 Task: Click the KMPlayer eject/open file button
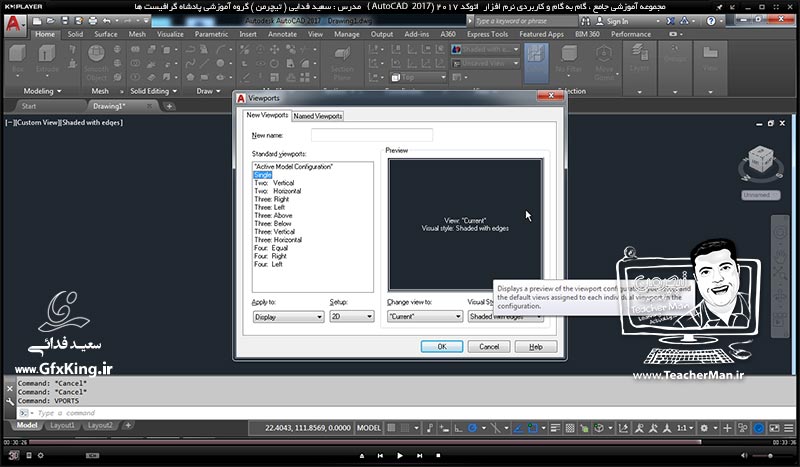pyautogui.click(x=362, y=455)
